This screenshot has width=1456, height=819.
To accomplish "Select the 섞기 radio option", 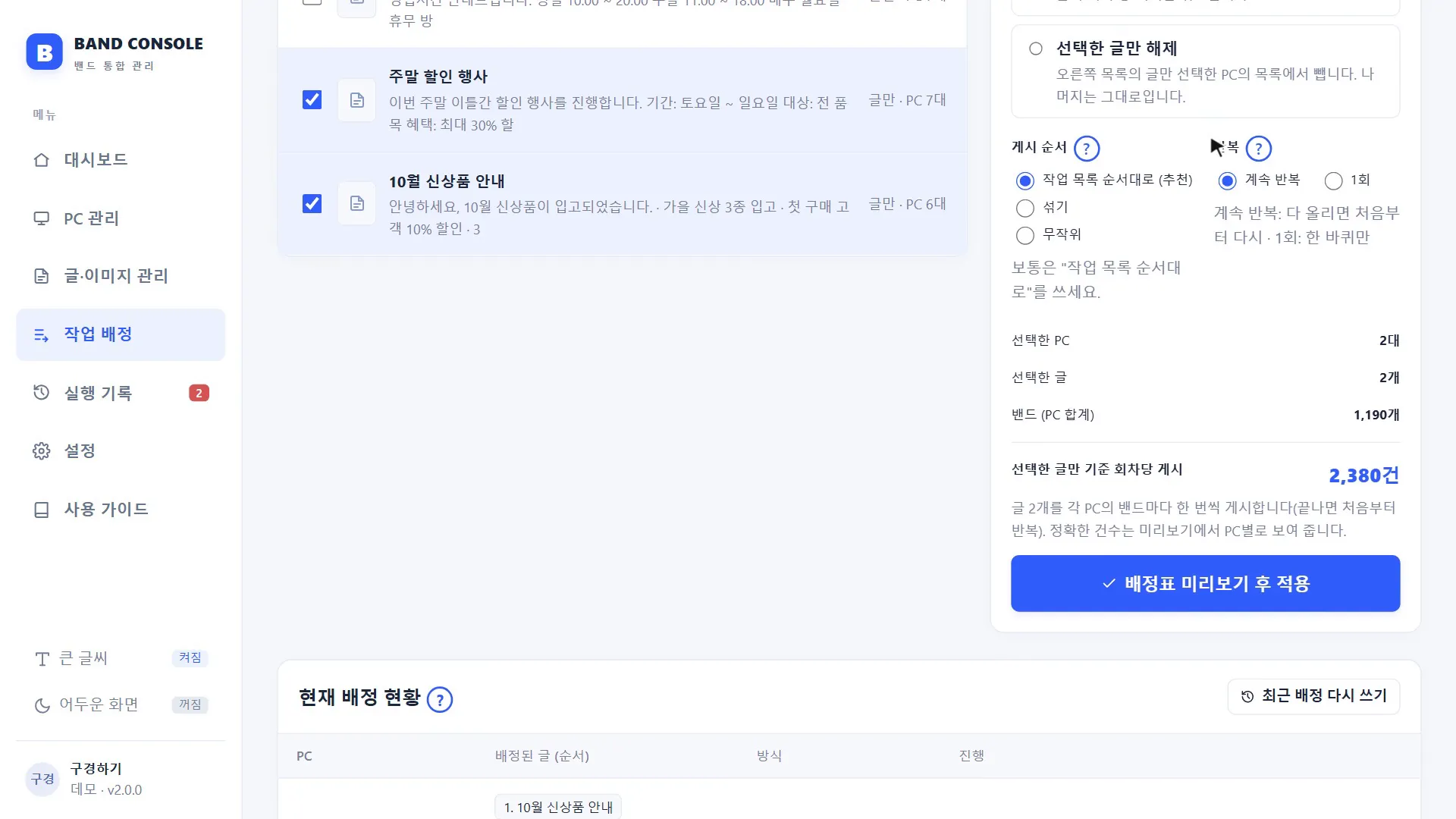I will (x=1025, y=208).
